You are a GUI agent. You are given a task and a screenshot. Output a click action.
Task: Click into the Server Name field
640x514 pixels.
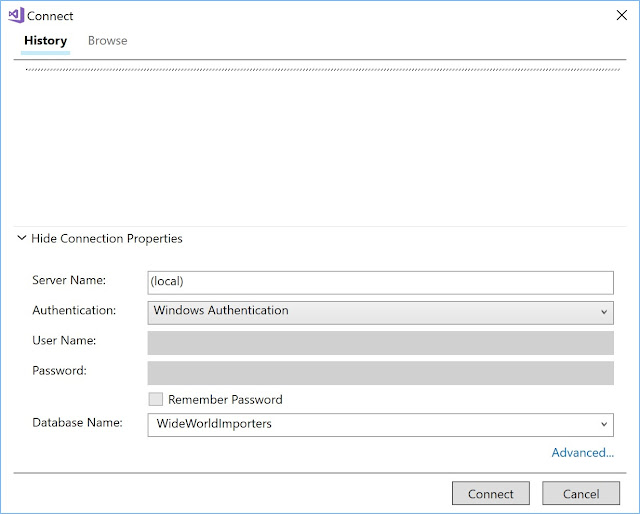(380, 283)
